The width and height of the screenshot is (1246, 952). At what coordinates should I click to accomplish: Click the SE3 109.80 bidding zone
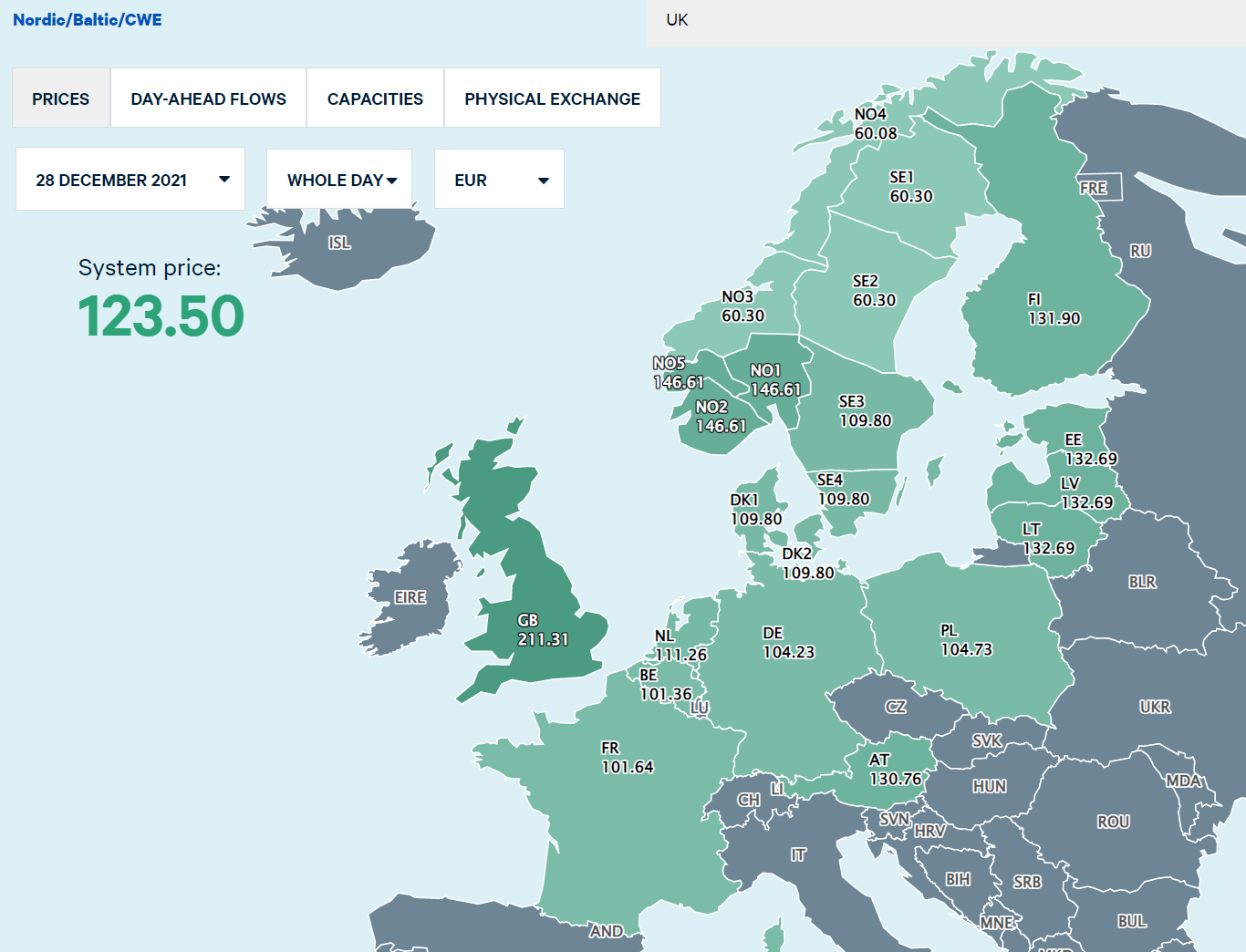[x=865, y=411]
